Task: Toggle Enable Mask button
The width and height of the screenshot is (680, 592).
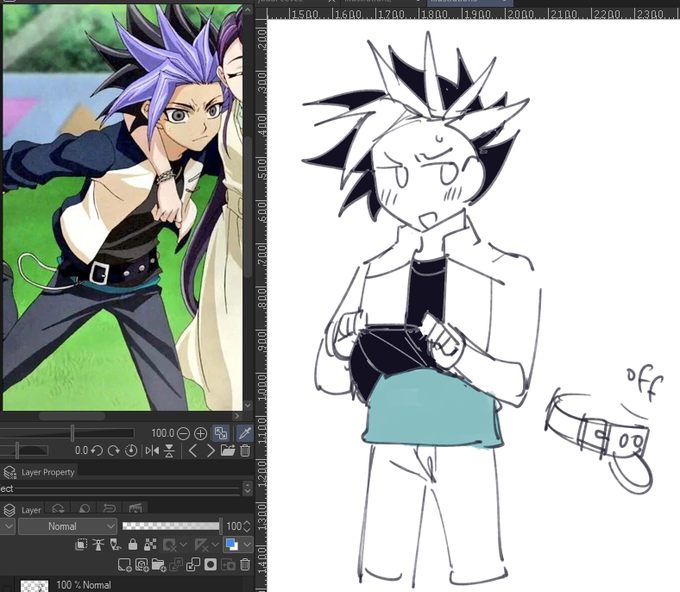Action: point(170,544)
